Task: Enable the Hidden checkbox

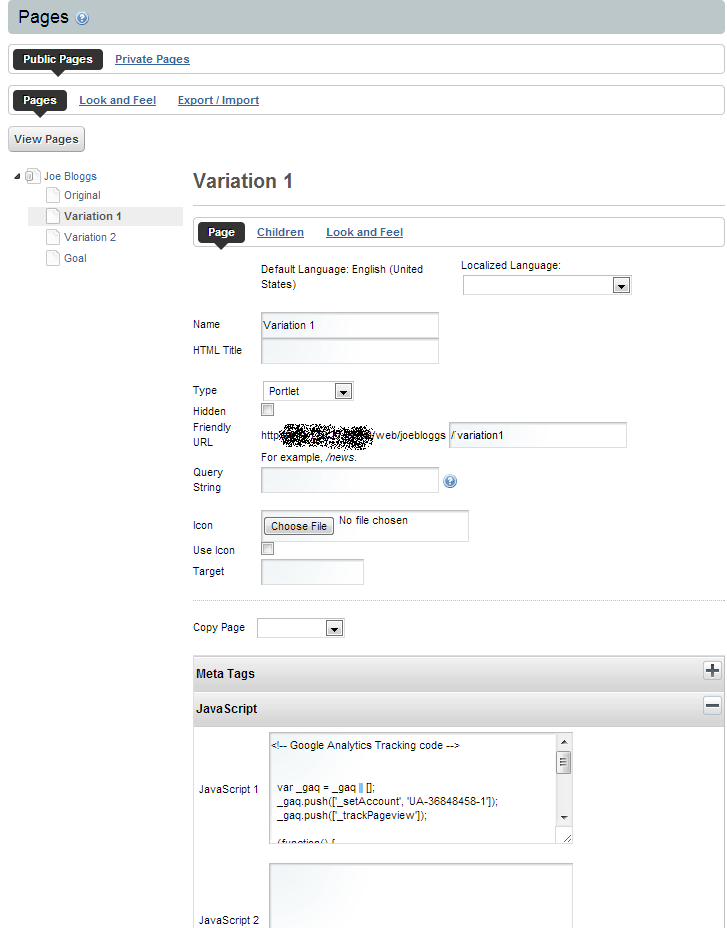Action: (x=267, y=410)
